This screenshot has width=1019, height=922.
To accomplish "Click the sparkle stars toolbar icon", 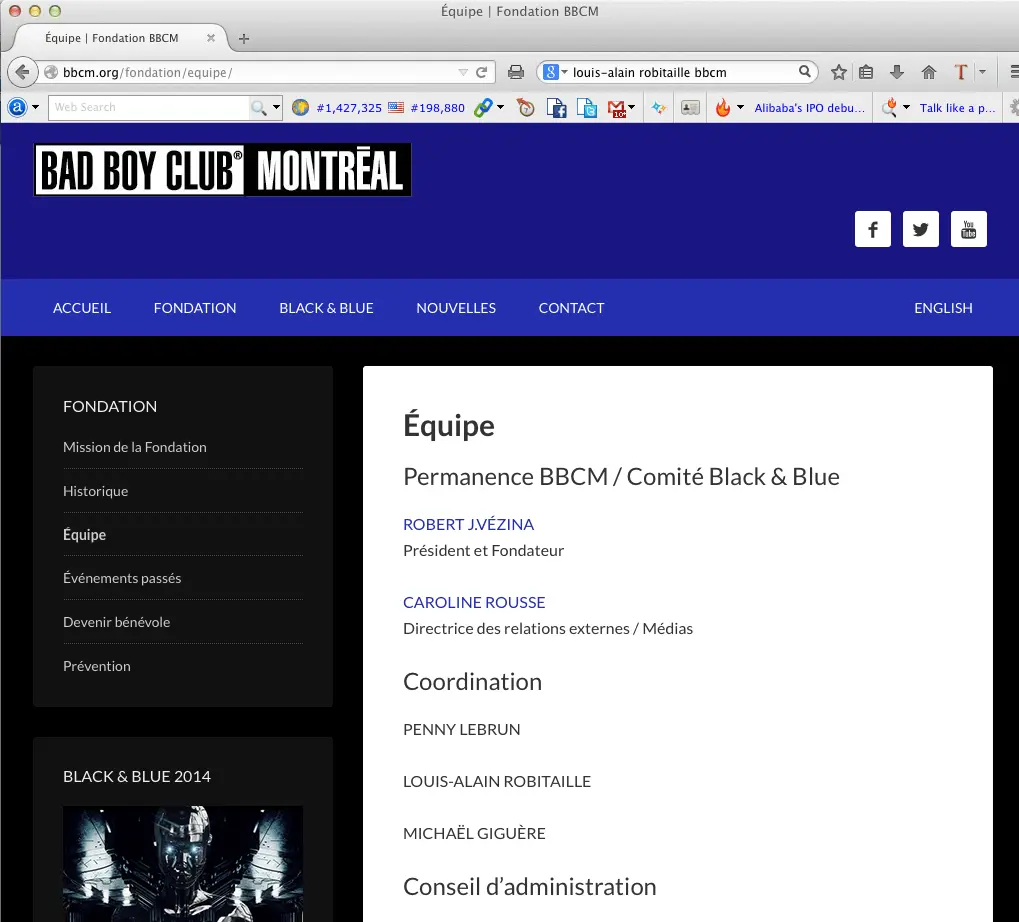I will [658, 107].
